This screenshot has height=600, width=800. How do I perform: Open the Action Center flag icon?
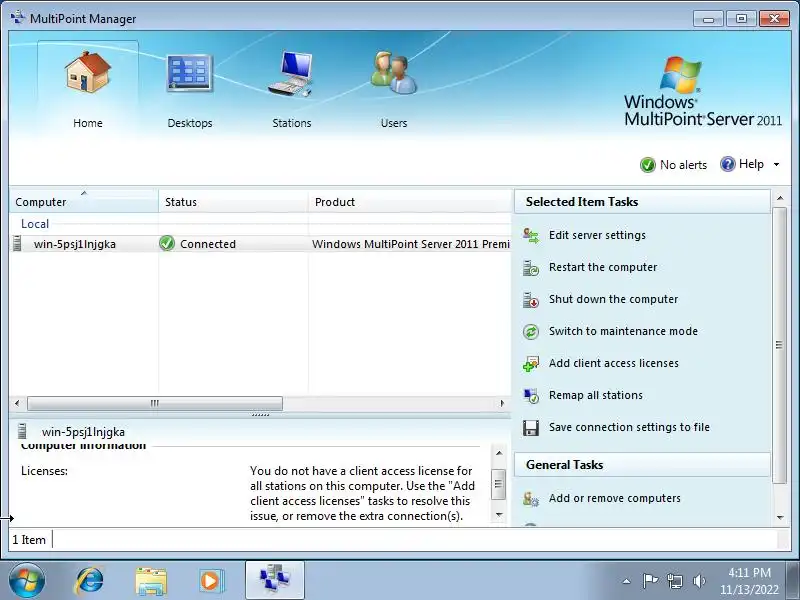point(650,581)
